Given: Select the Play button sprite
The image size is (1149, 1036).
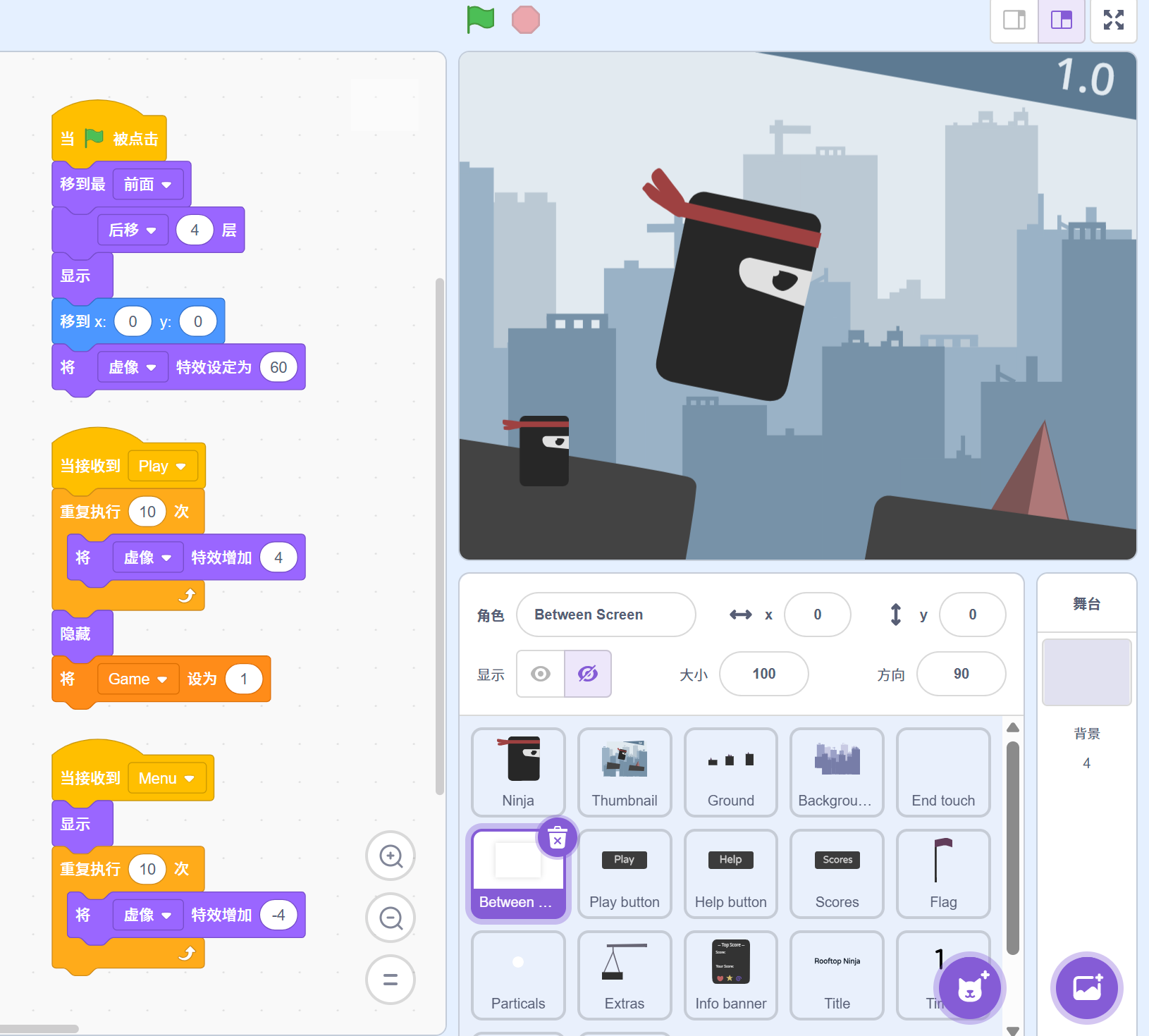Looking at the screenshot, I should coord(624,874).
